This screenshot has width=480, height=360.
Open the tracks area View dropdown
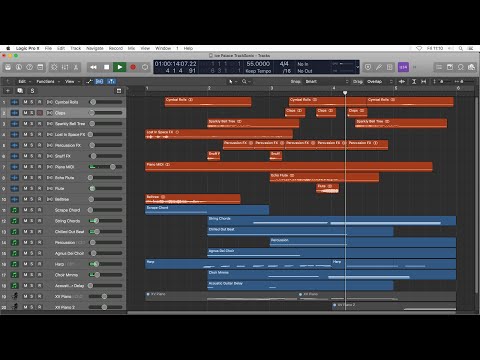pos(72,81)
